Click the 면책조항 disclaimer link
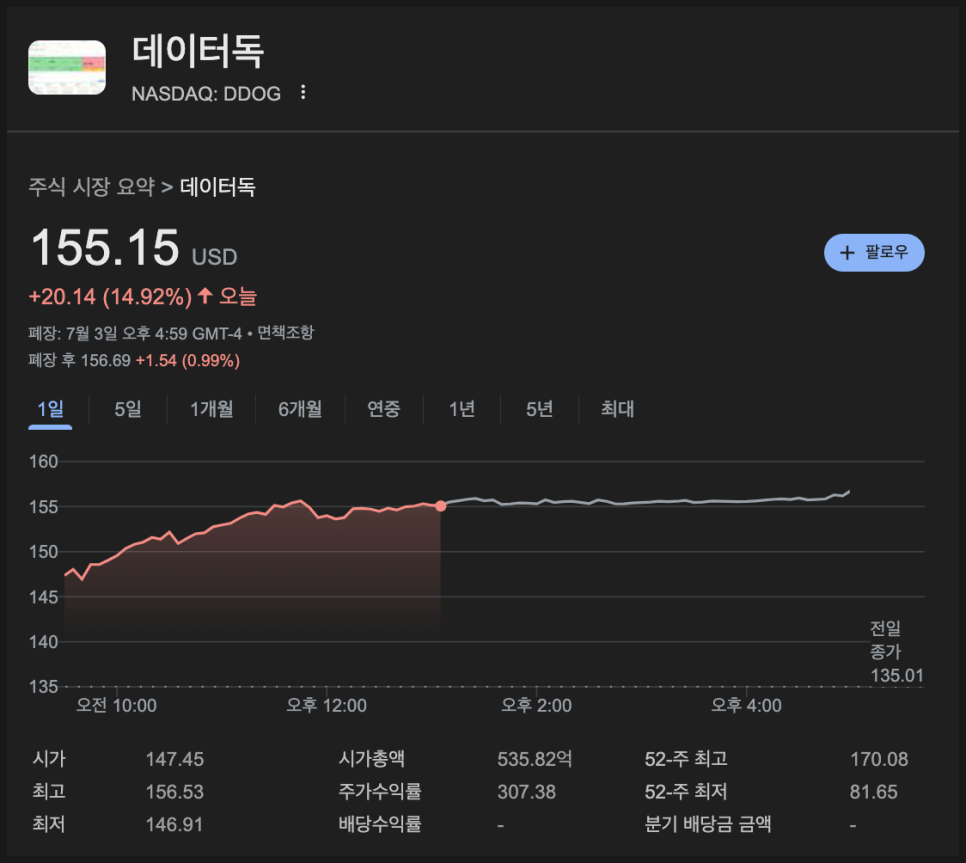Screen dimensions: 966x863 [x=285, y=333]
